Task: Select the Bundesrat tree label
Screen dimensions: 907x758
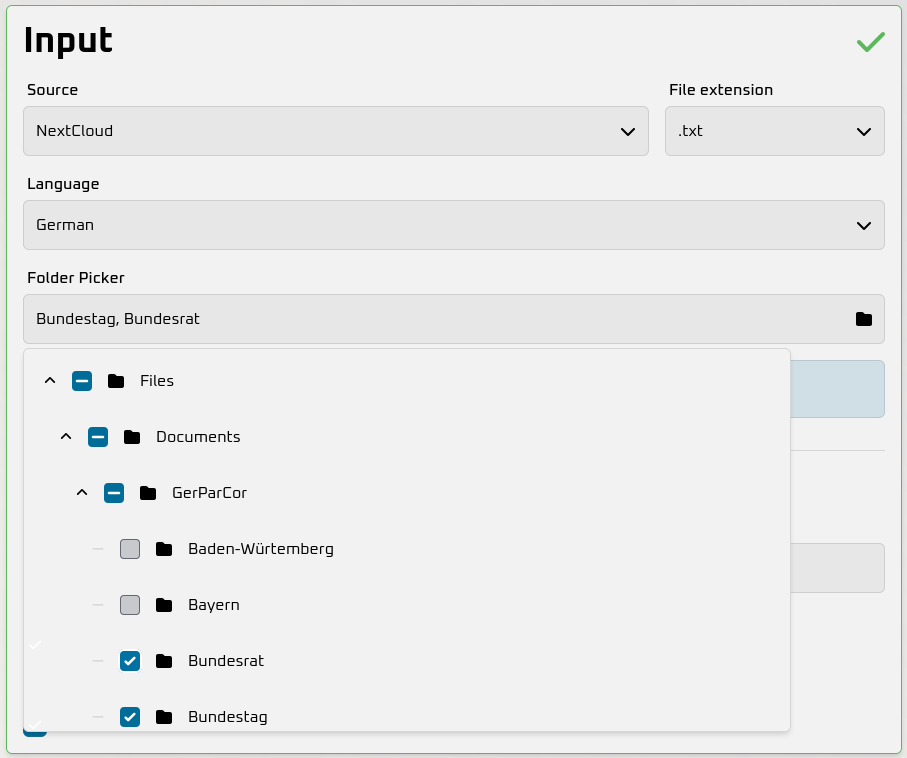Action: tap(226, 661)
